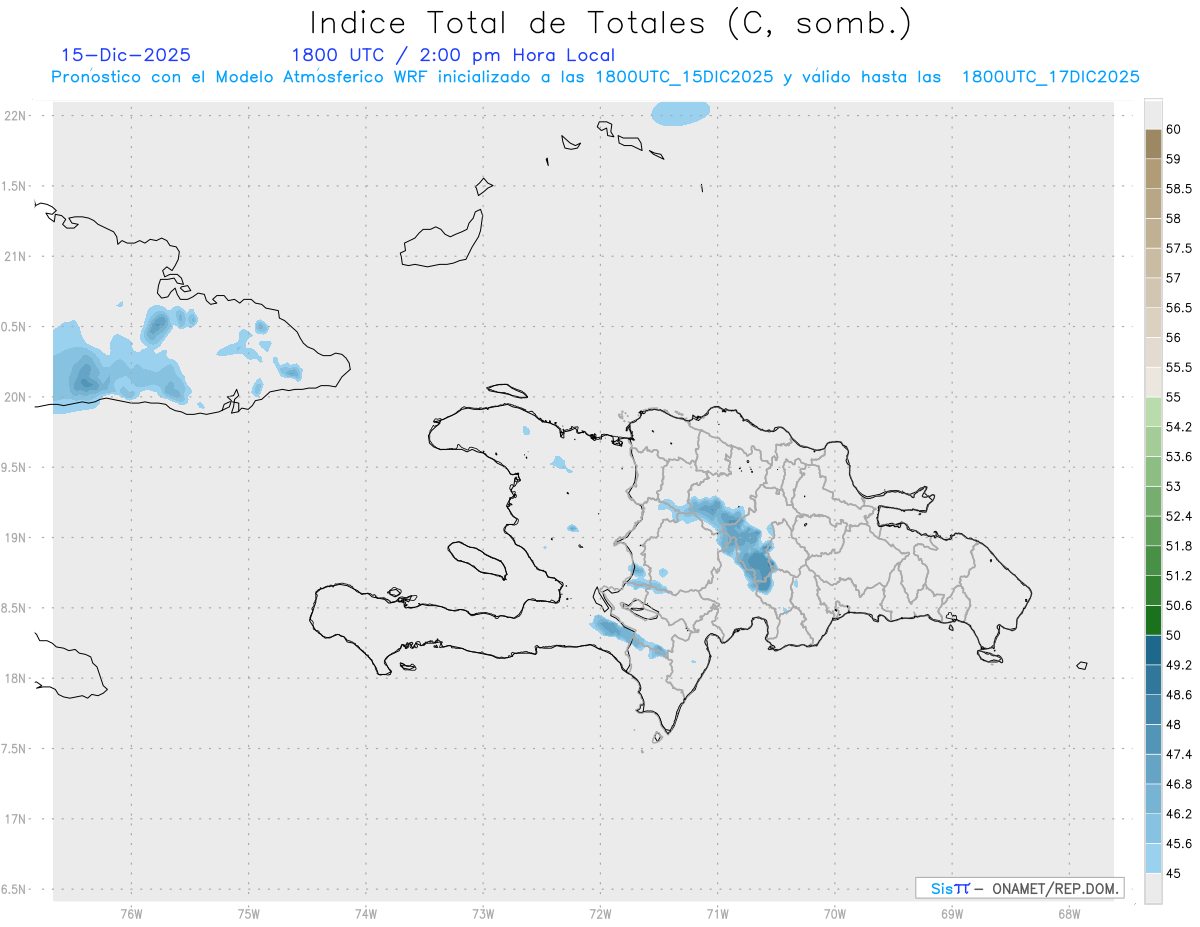
Task: Click the '70W' longitude label
Action: pyautogui.click(x=835, y=913)
